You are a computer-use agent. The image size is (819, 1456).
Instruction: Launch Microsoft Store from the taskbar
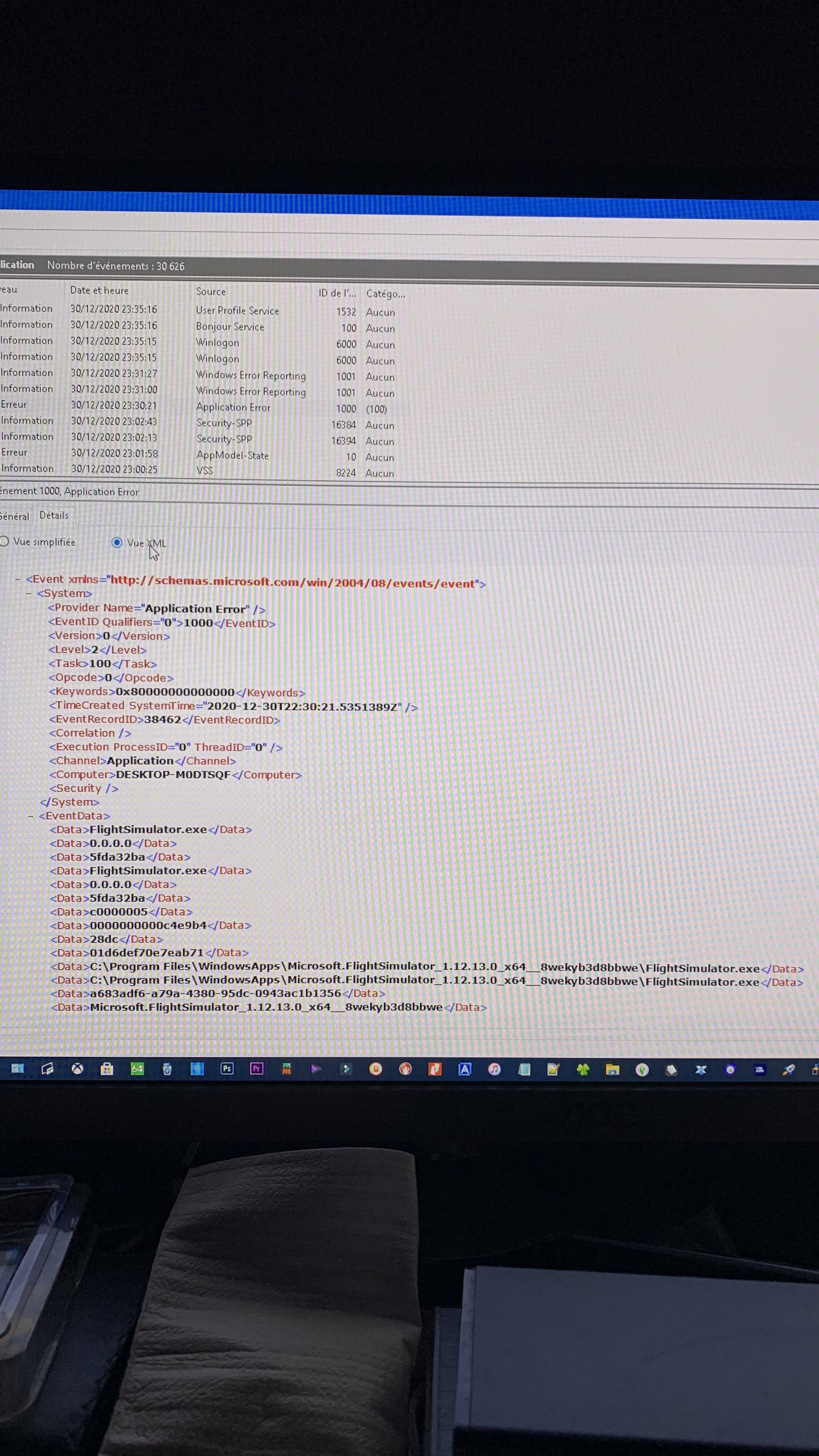[x=107, y=1069]
